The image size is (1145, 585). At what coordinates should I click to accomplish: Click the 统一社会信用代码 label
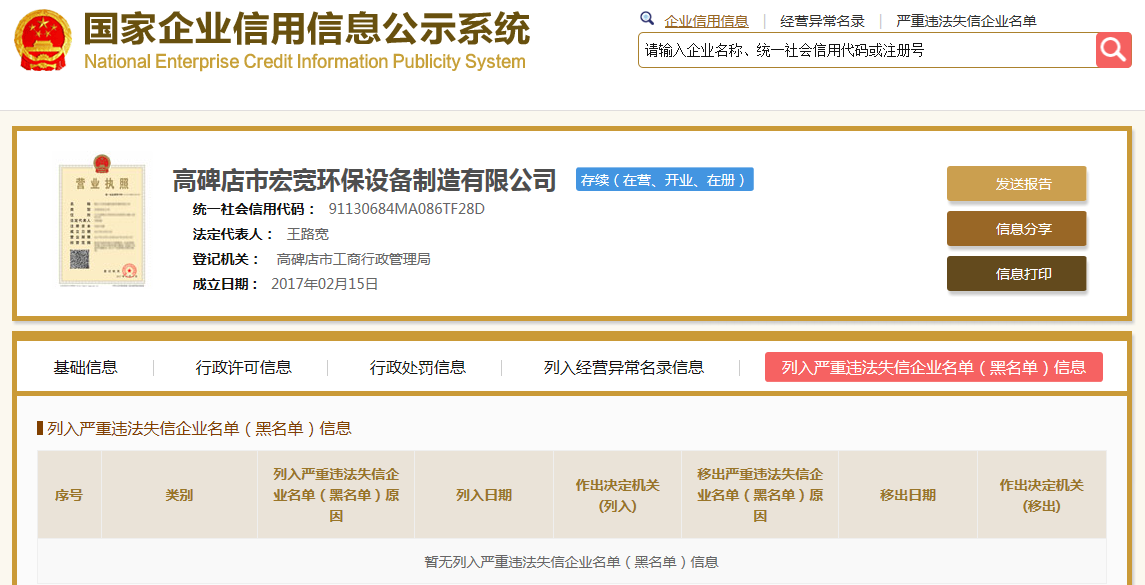click(x=255, y=210)
